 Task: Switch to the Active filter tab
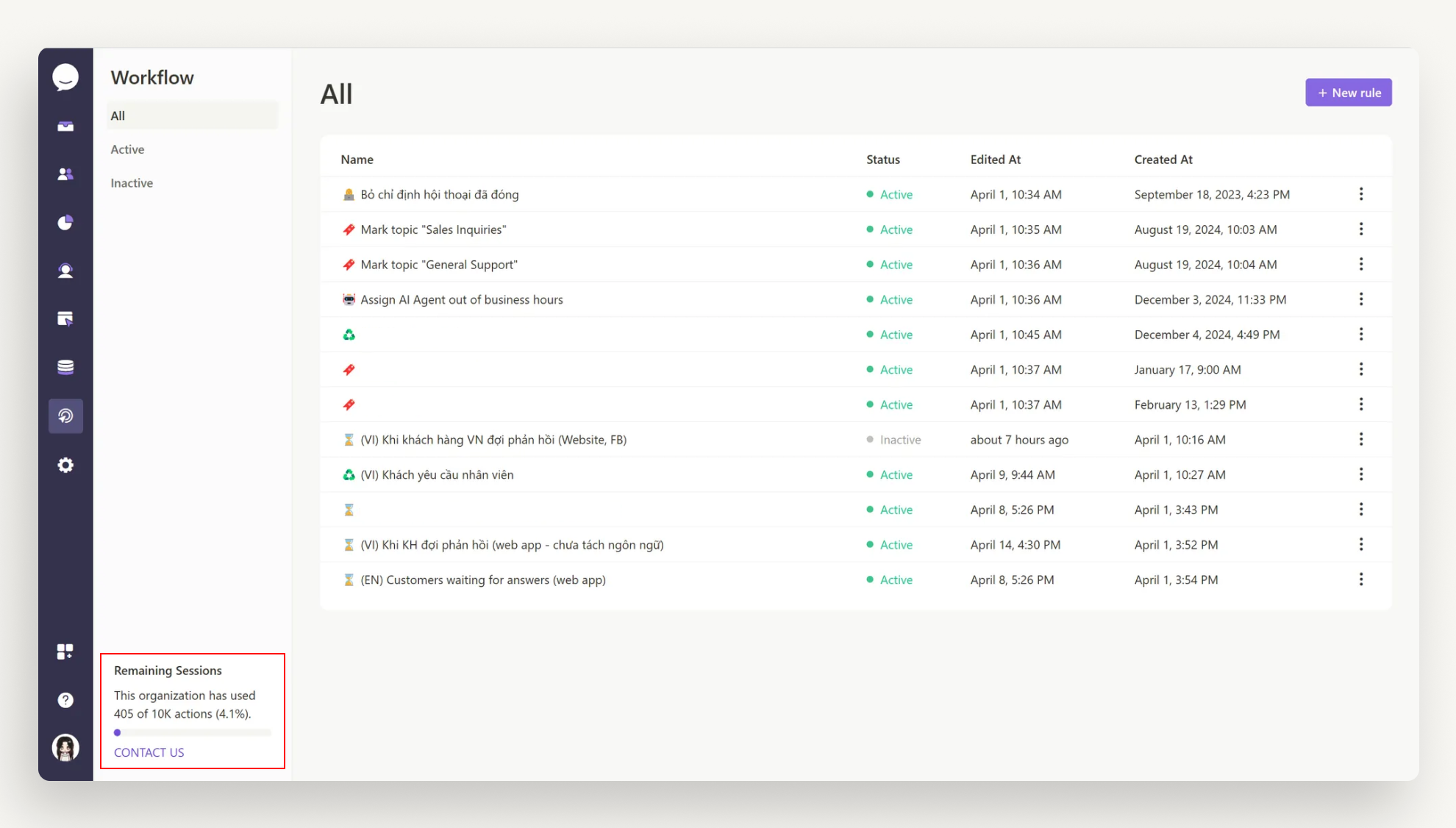pyautogui.click(x=126, y=149)
